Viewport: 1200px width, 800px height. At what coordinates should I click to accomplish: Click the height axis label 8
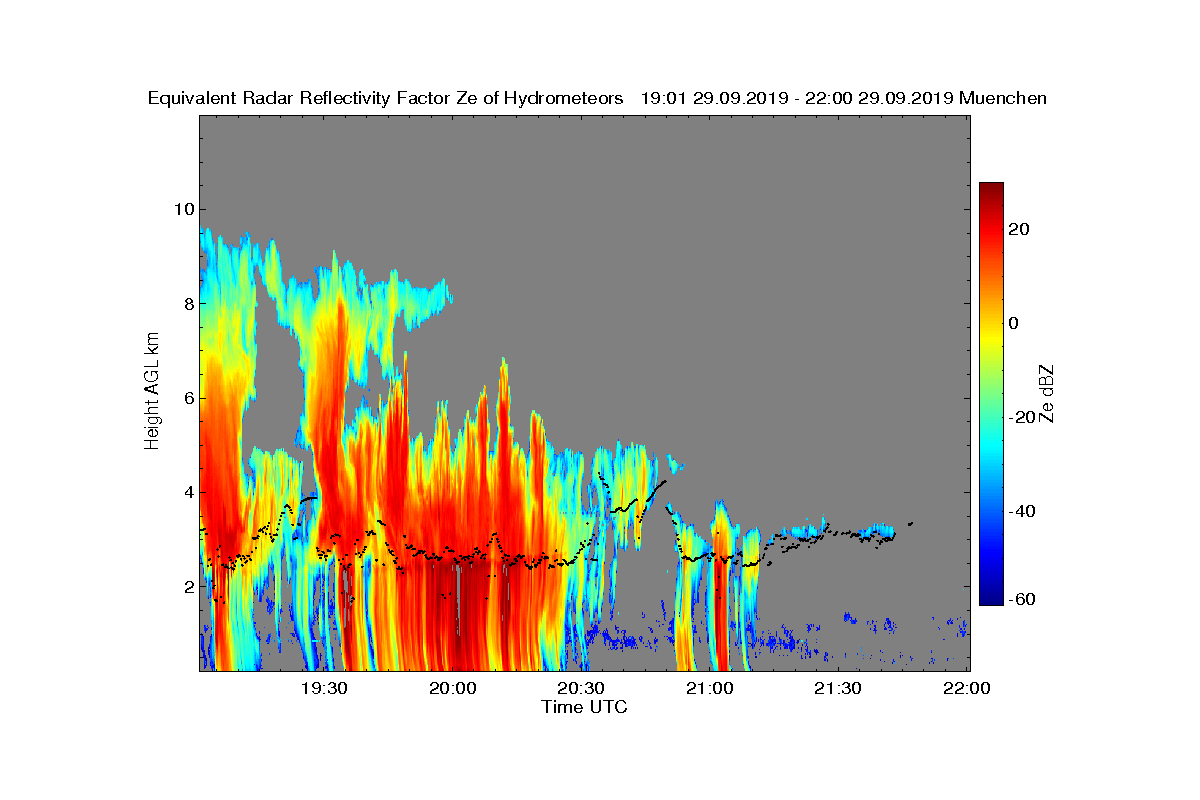click(187, 303)
